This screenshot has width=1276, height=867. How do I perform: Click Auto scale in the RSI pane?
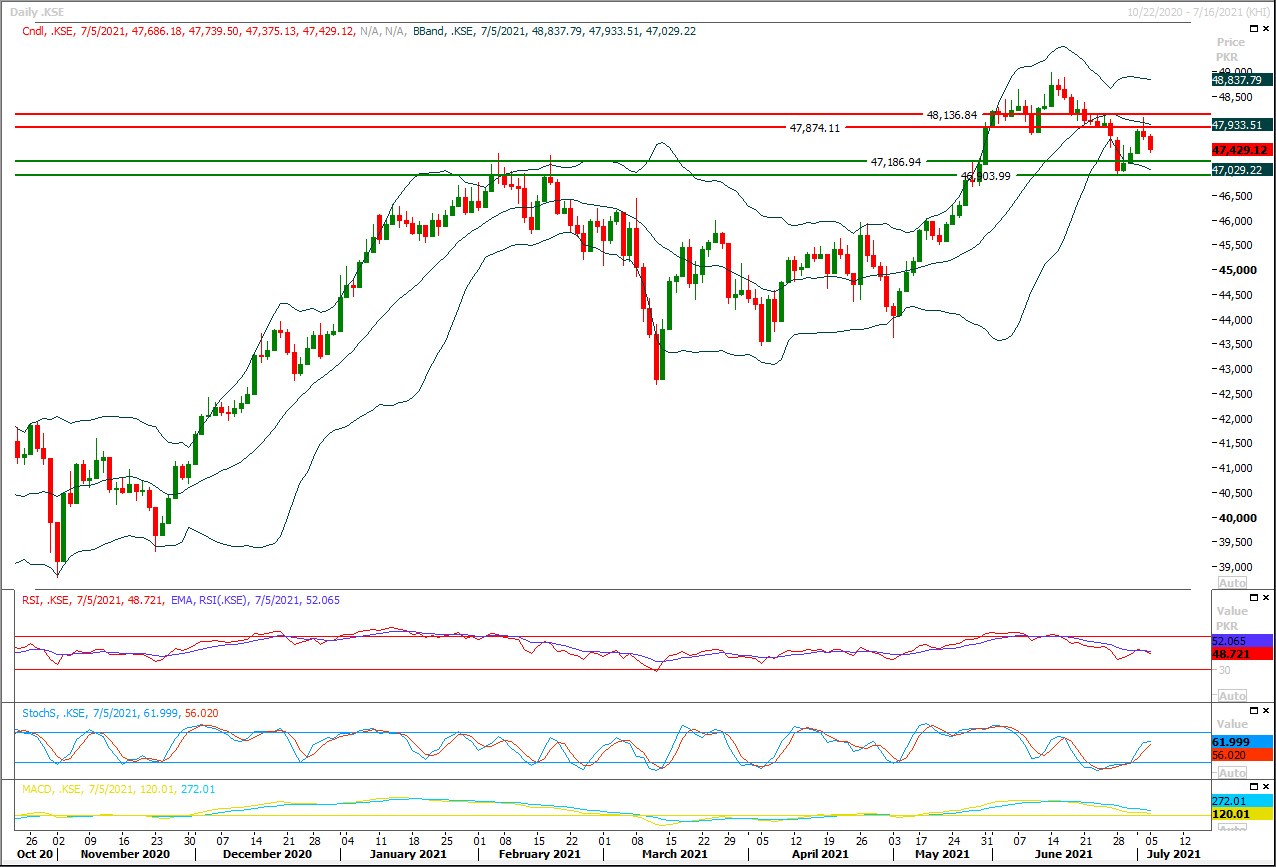pos(1233,695)
